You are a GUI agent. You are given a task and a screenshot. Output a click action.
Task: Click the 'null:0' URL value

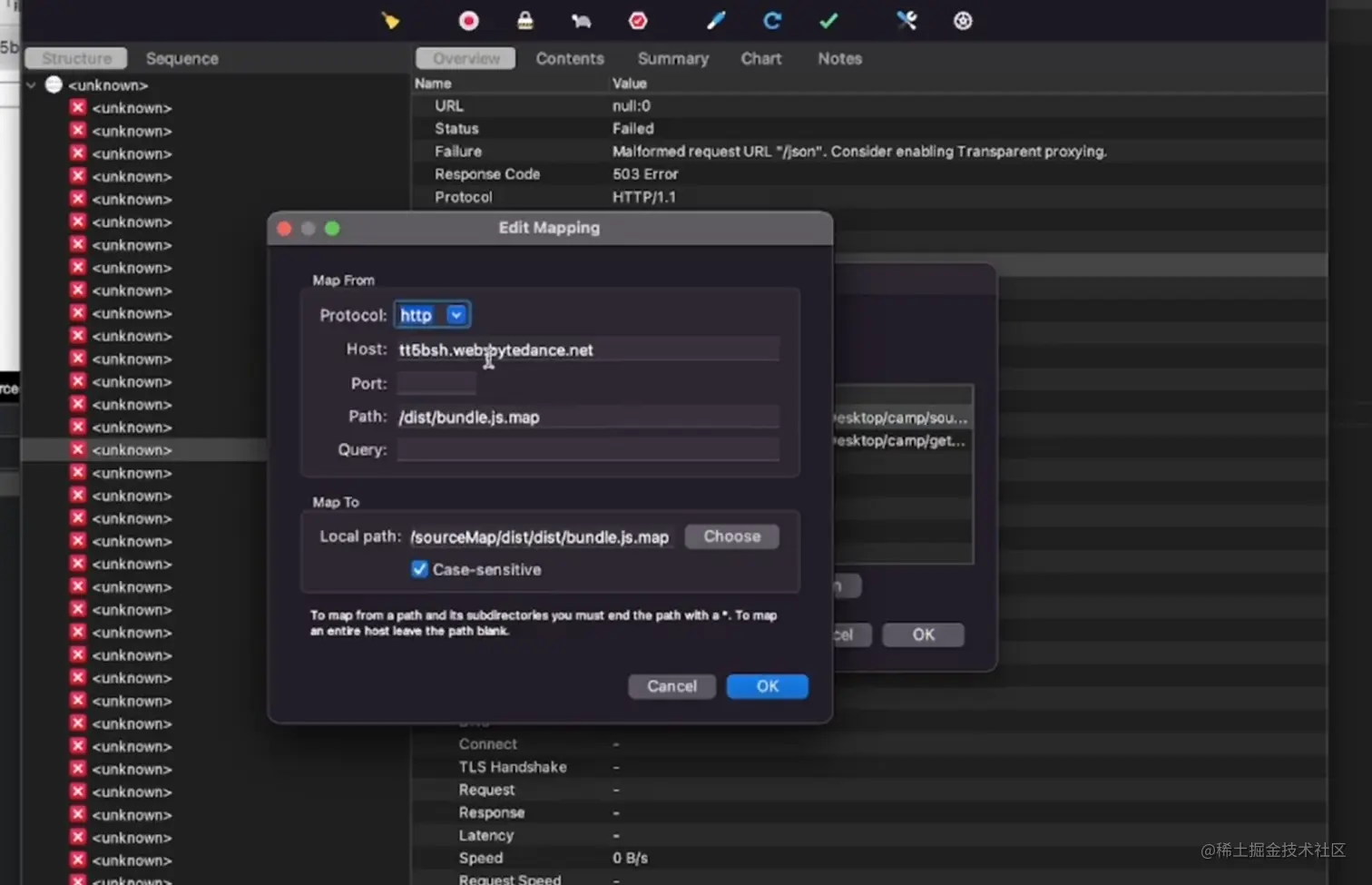pyautogui.click(x=632, y=105)
